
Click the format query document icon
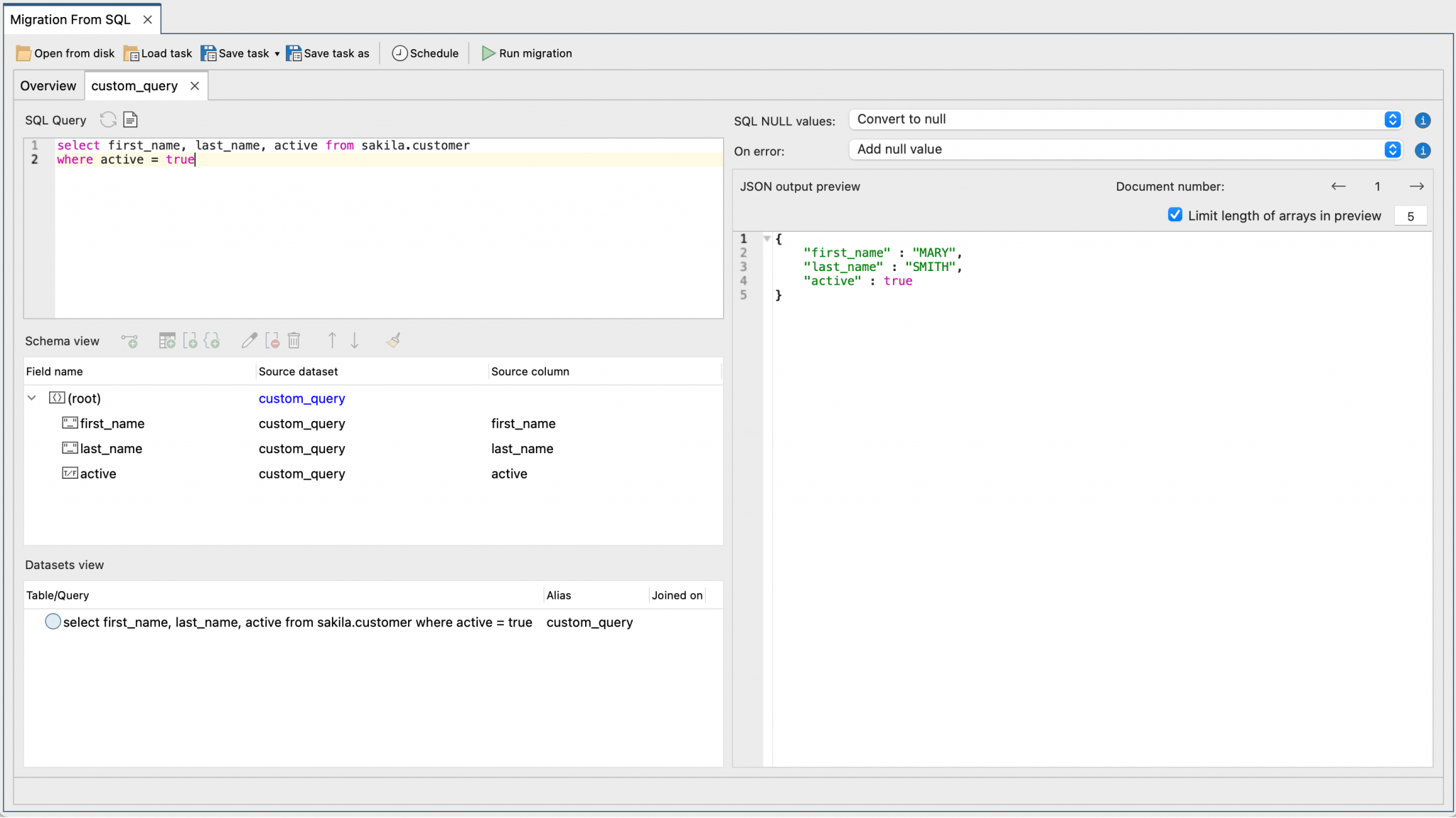(x=129, y=119)
